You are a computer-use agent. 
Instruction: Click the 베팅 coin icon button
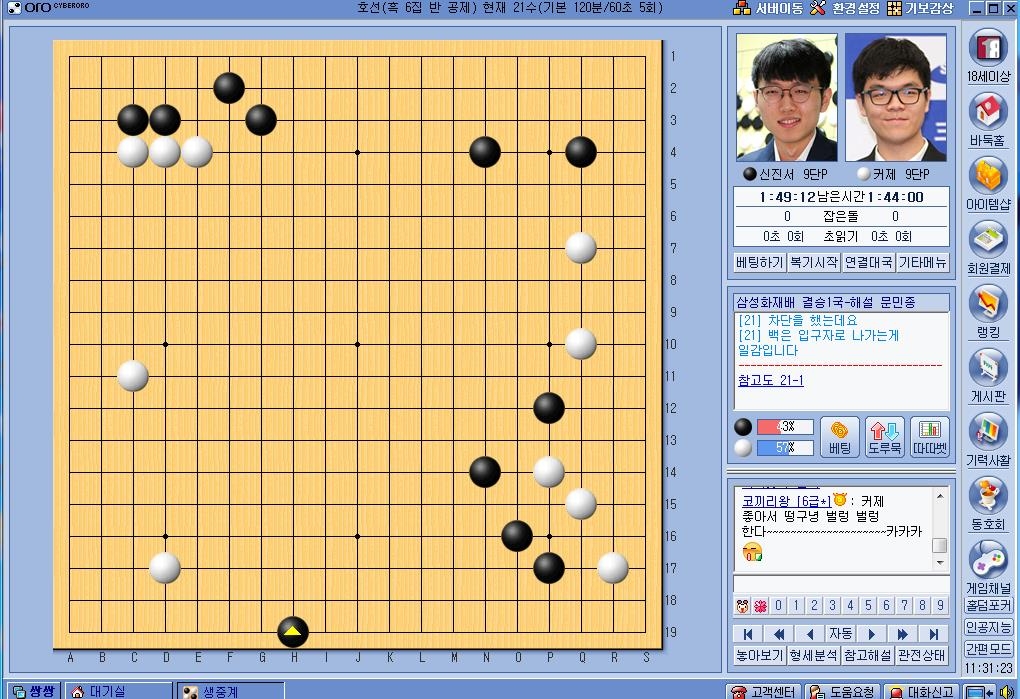[x=839, y=437]
